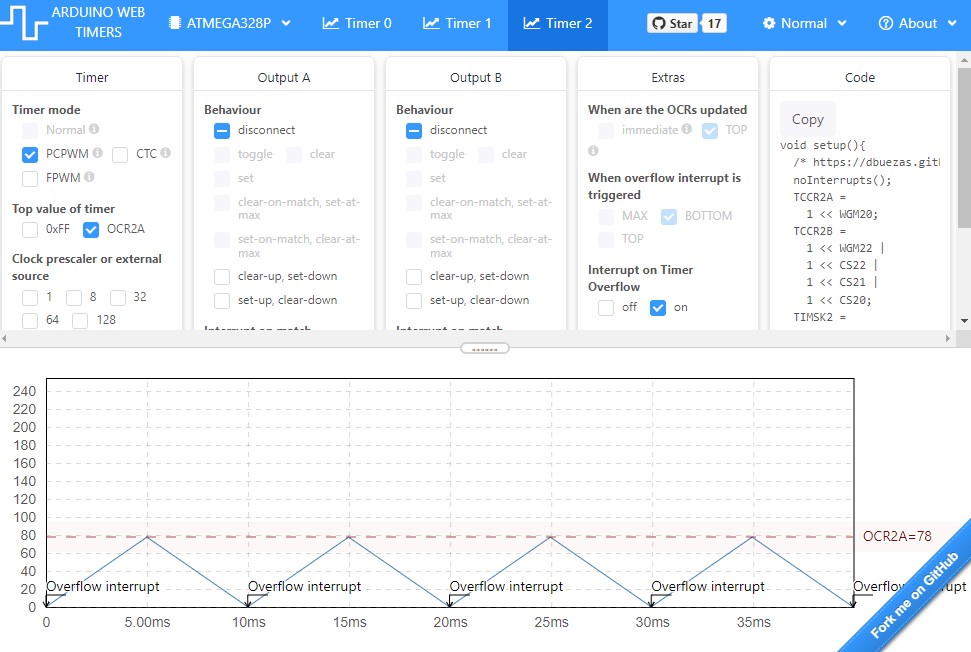Enable Output A set-up, clear-down checkbox

(x=222, y=301)
